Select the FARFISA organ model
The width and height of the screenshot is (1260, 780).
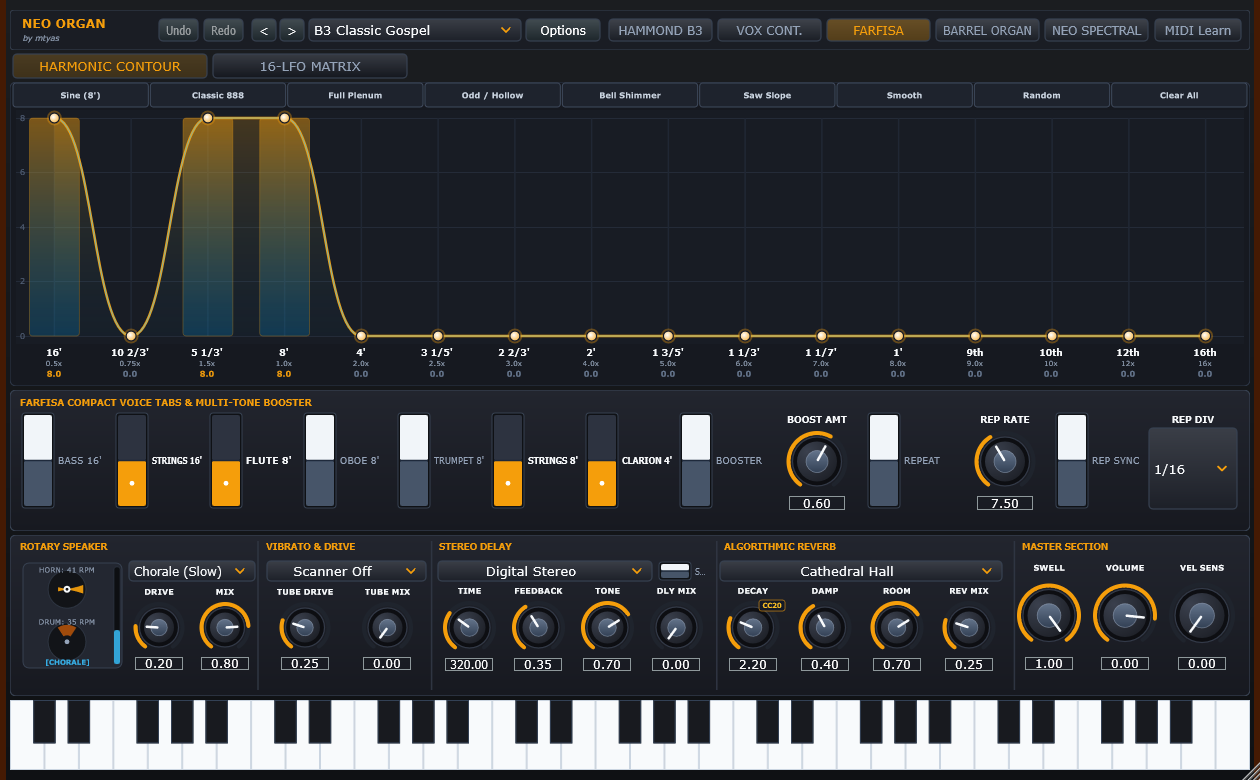(878, 30)
